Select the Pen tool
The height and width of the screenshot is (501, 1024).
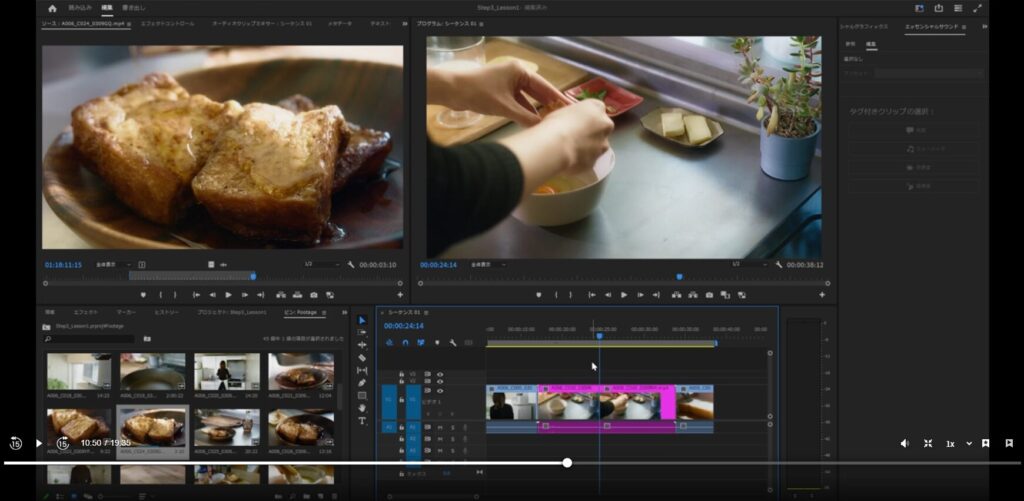362,383
